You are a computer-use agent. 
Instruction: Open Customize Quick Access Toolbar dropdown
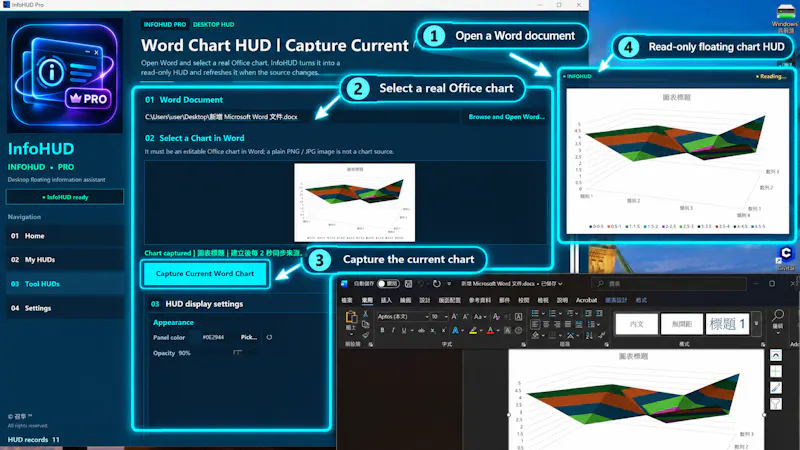coord(449,284)
